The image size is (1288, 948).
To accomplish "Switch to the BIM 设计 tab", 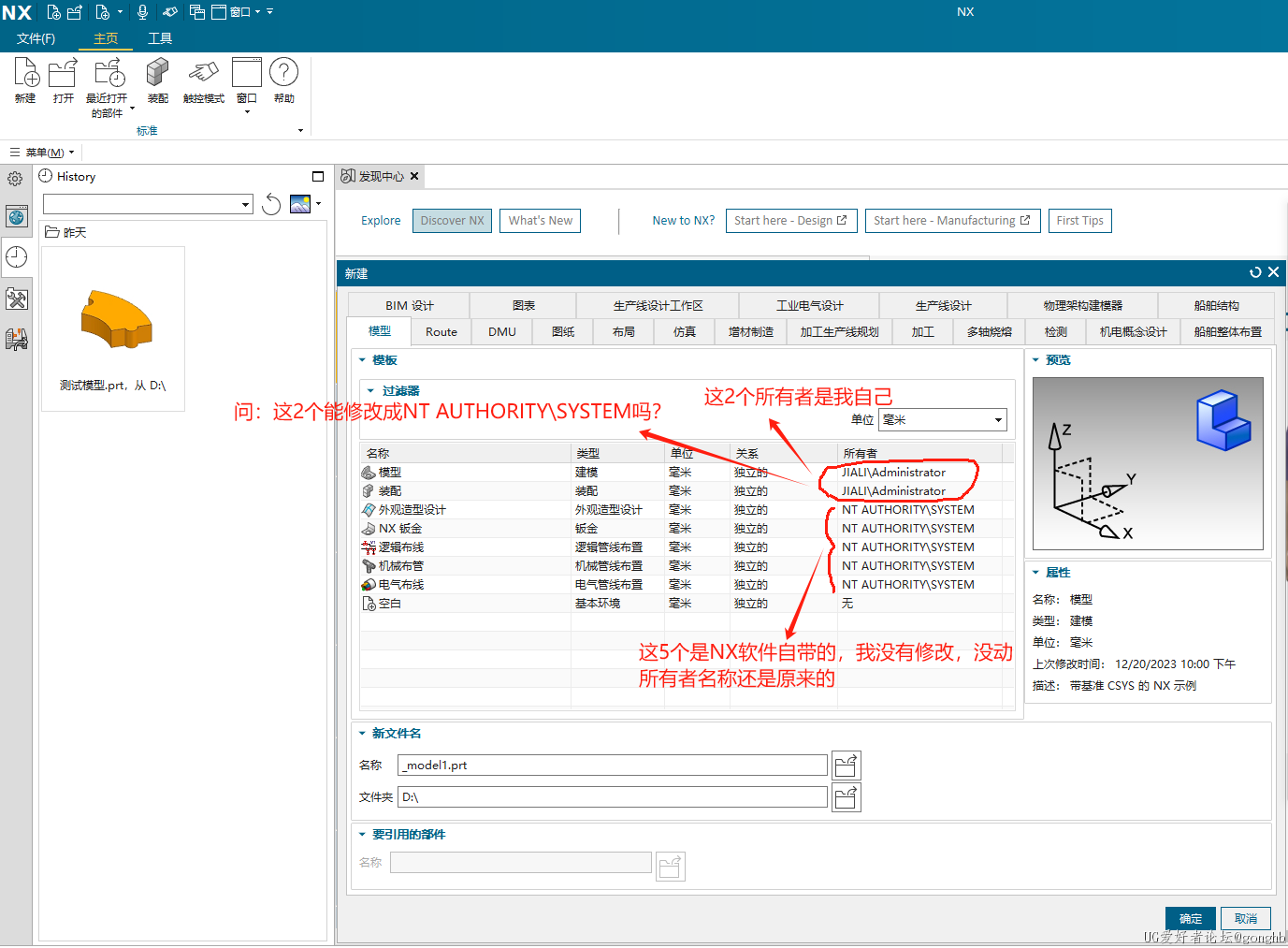I will point(410,306).
